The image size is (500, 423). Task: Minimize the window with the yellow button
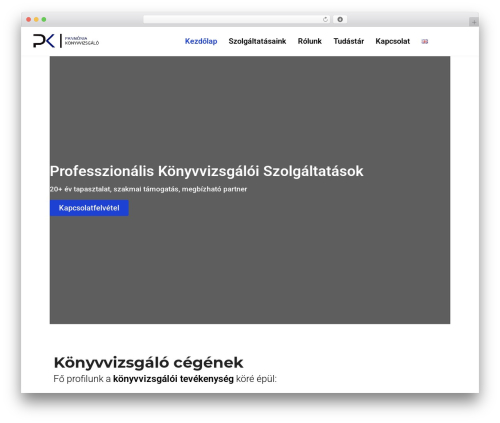tap(36, 19)
